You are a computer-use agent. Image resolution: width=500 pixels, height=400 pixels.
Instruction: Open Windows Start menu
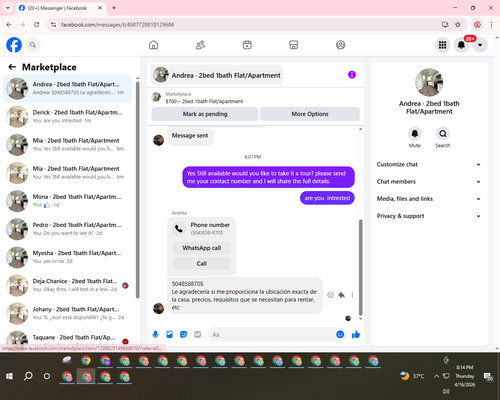tap(9, 376)
